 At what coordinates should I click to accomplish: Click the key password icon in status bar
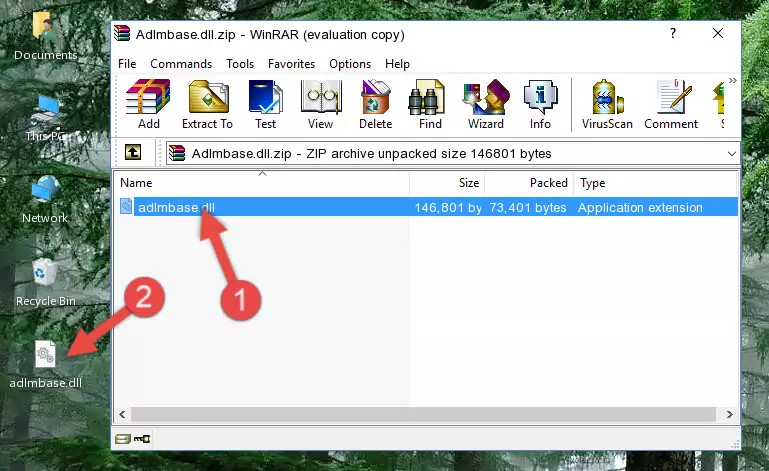pyautogui.click(x=142, y=439)
